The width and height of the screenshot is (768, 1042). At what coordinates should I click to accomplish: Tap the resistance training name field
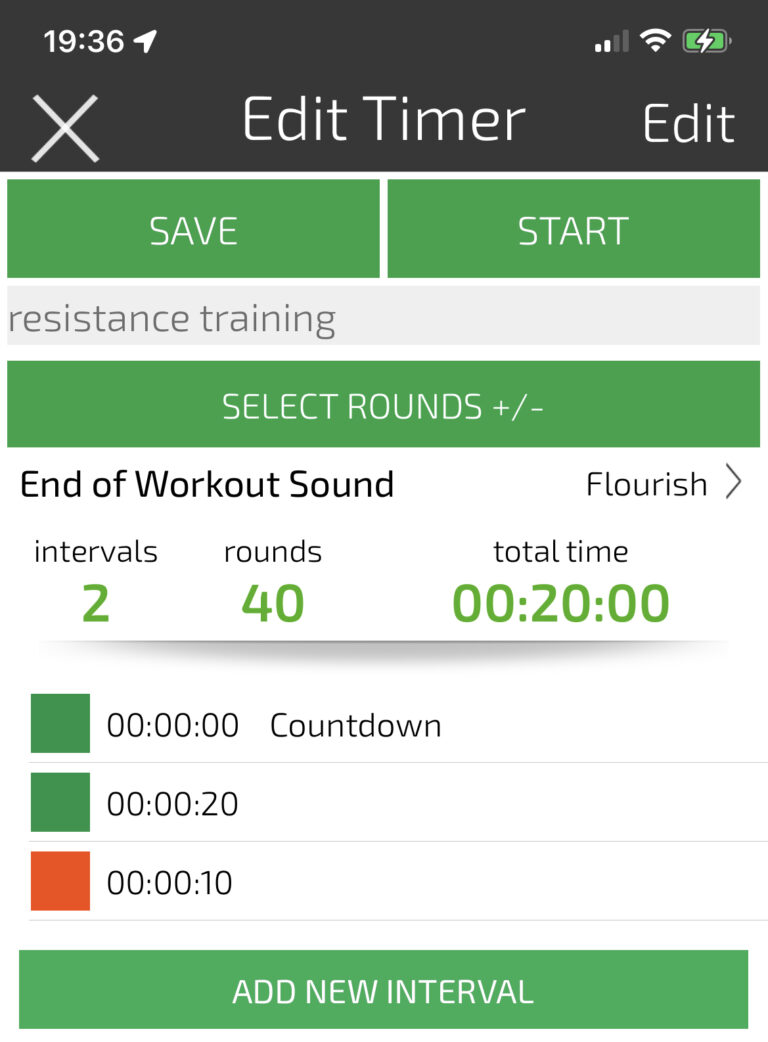tap(383, 317)
